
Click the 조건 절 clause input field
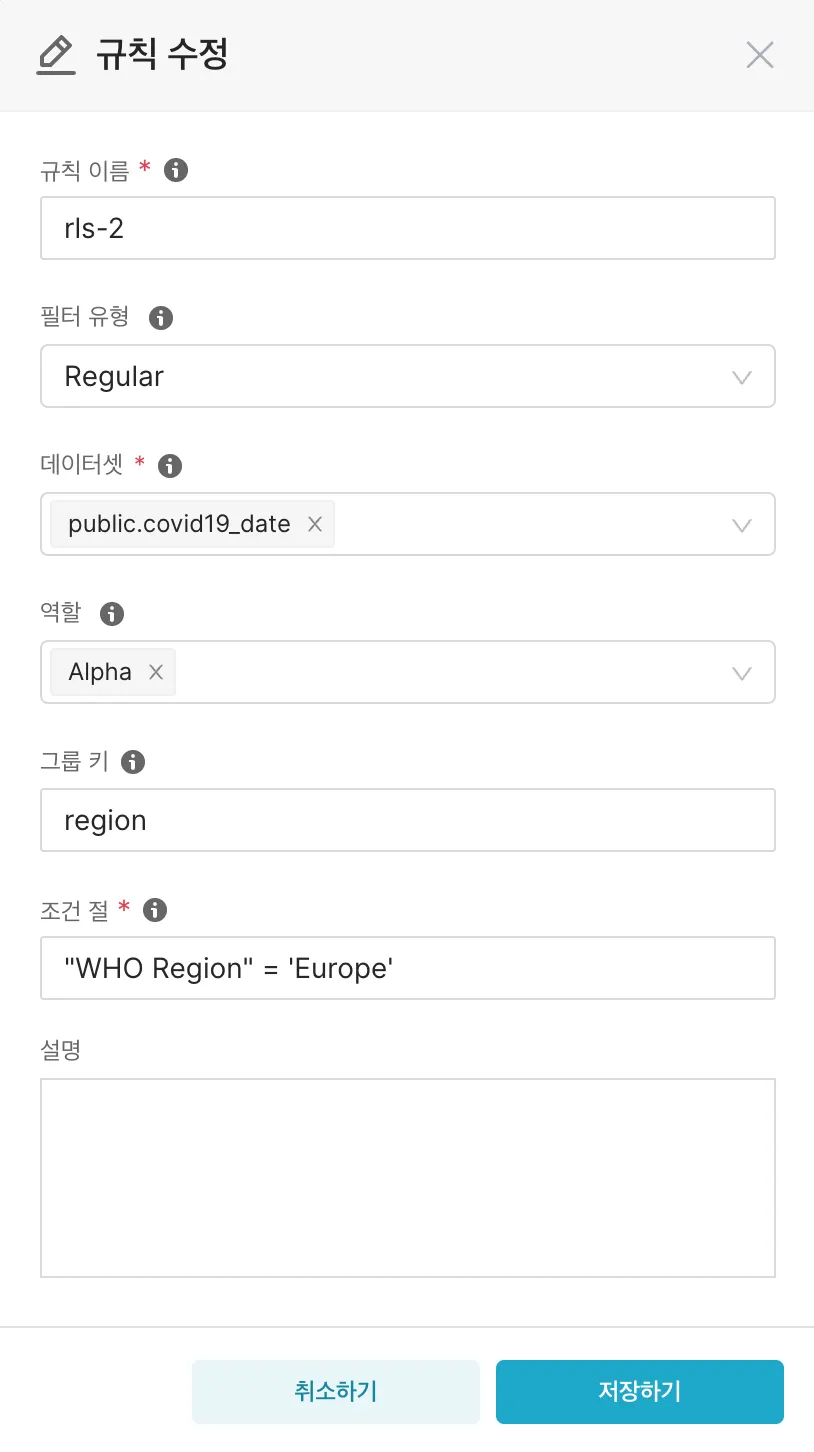click(407, 968)
